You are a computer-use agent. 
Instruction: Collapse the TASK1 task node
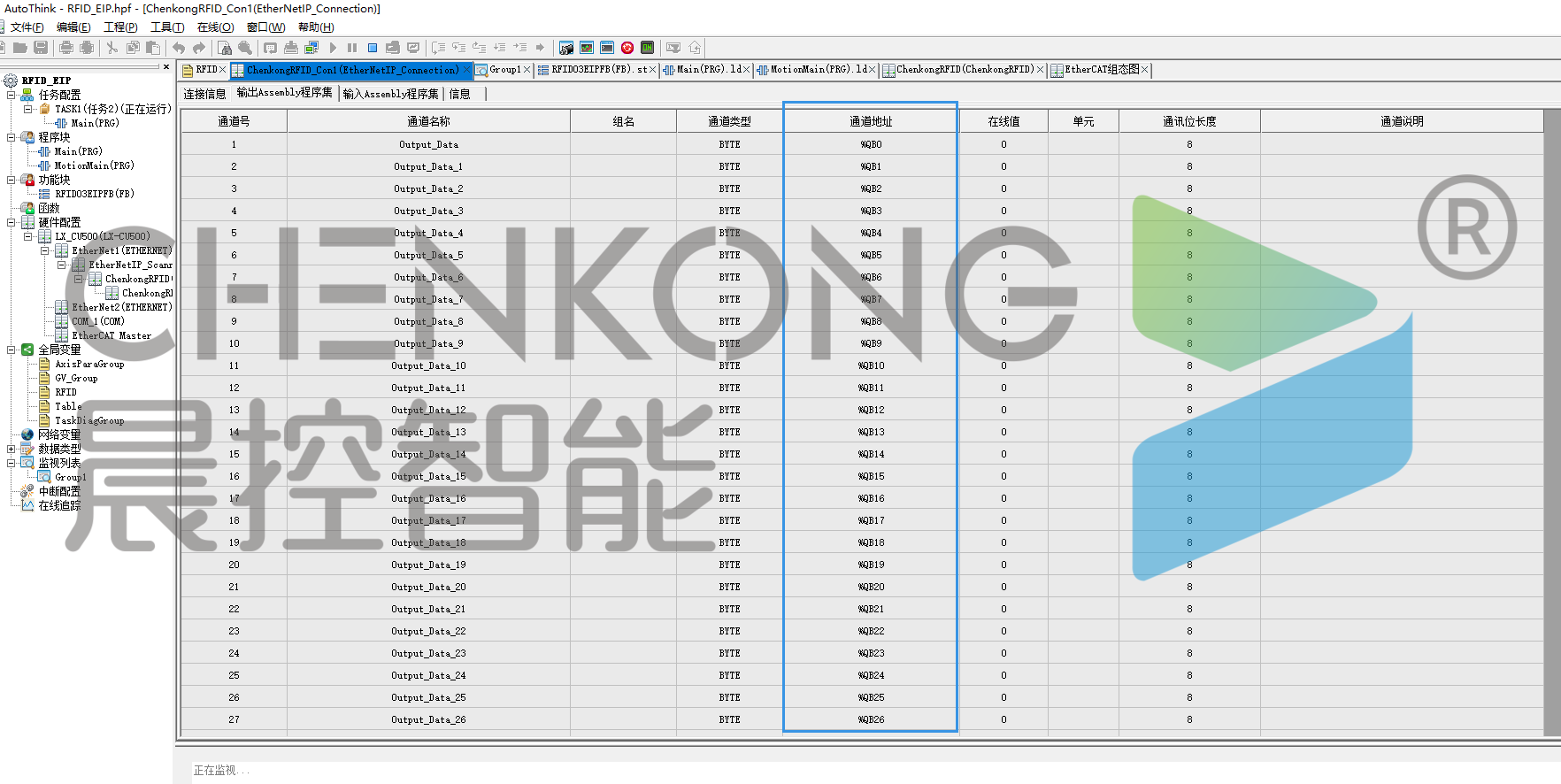[27, 109]
